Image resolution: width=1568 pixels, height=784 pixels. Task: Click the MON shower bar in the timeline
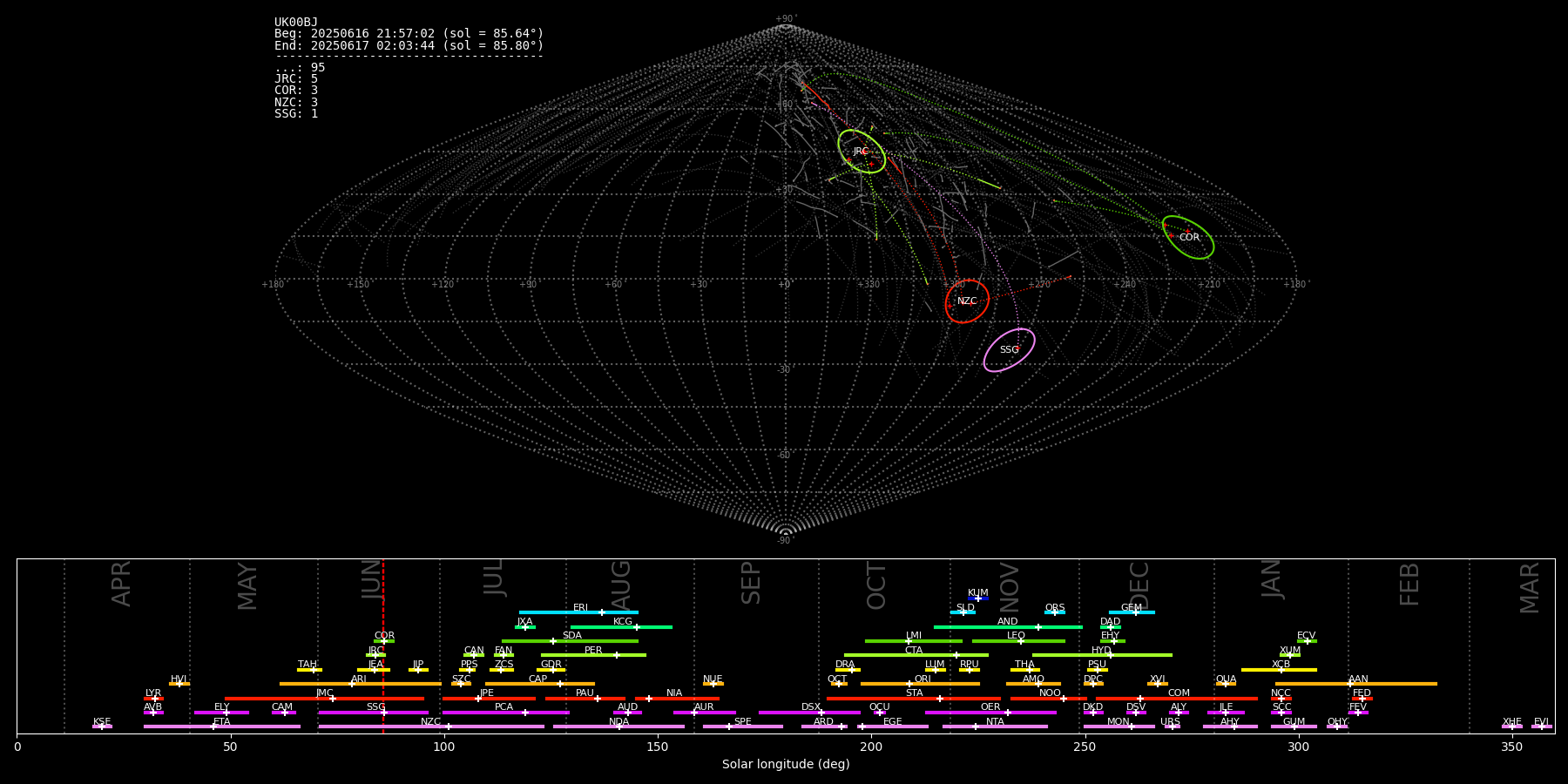(1119, 727)
